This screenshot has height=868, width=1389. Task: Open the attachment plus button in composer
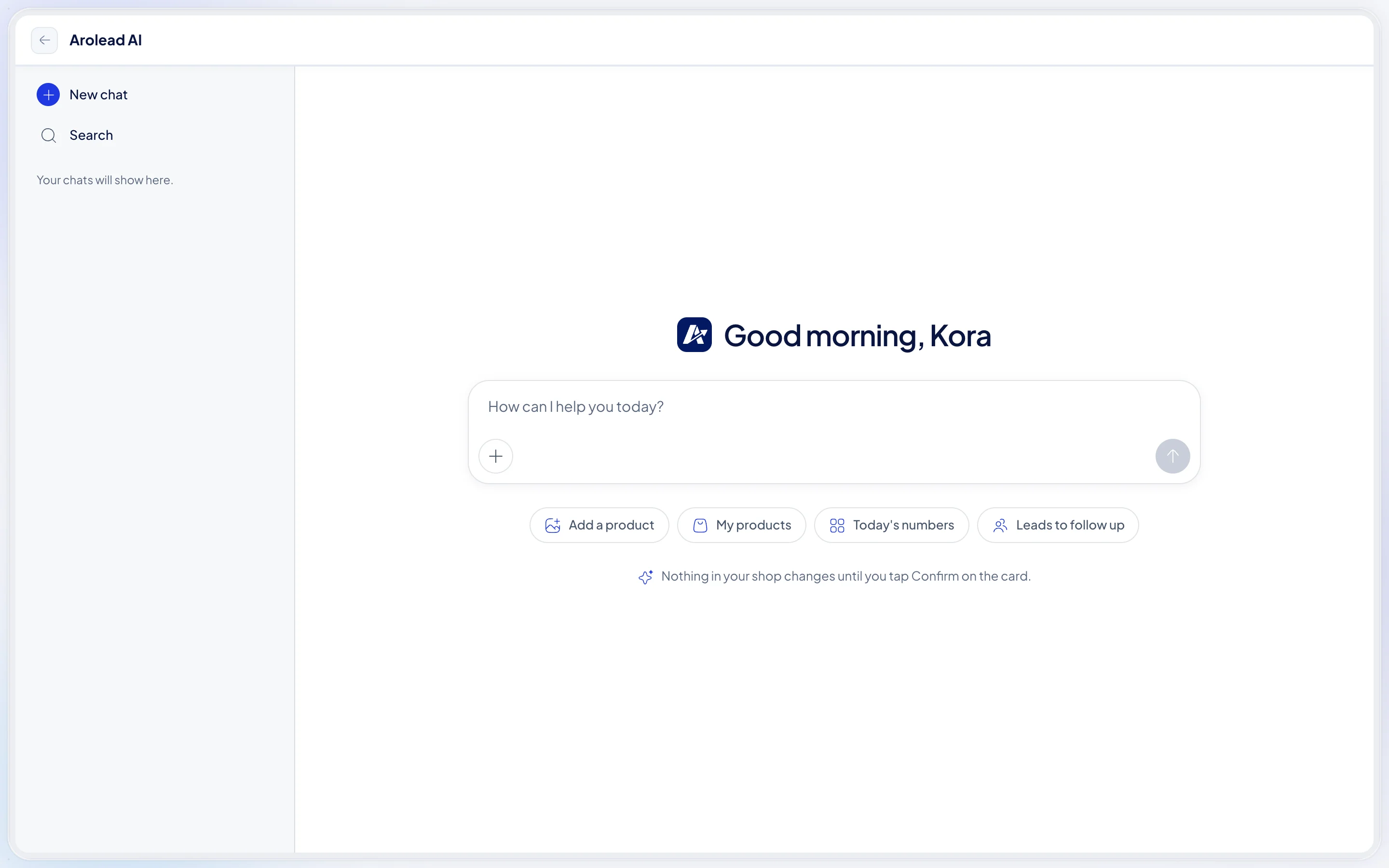tap(495, 456)
